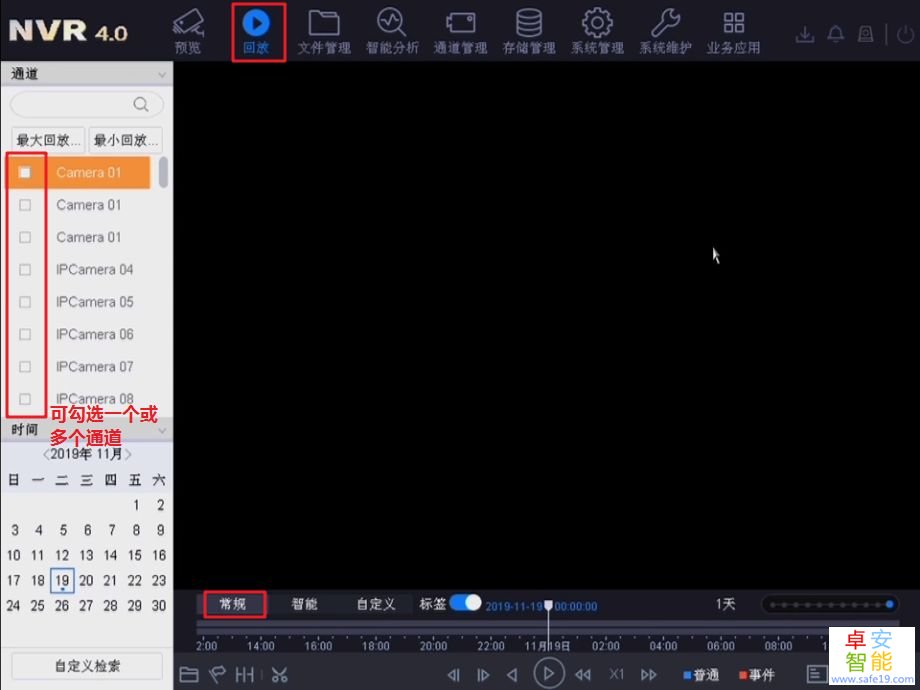This screenshot has height=690, width=920.
Task: Click the alarm bell icon at top right
Action: coord(835,33)
